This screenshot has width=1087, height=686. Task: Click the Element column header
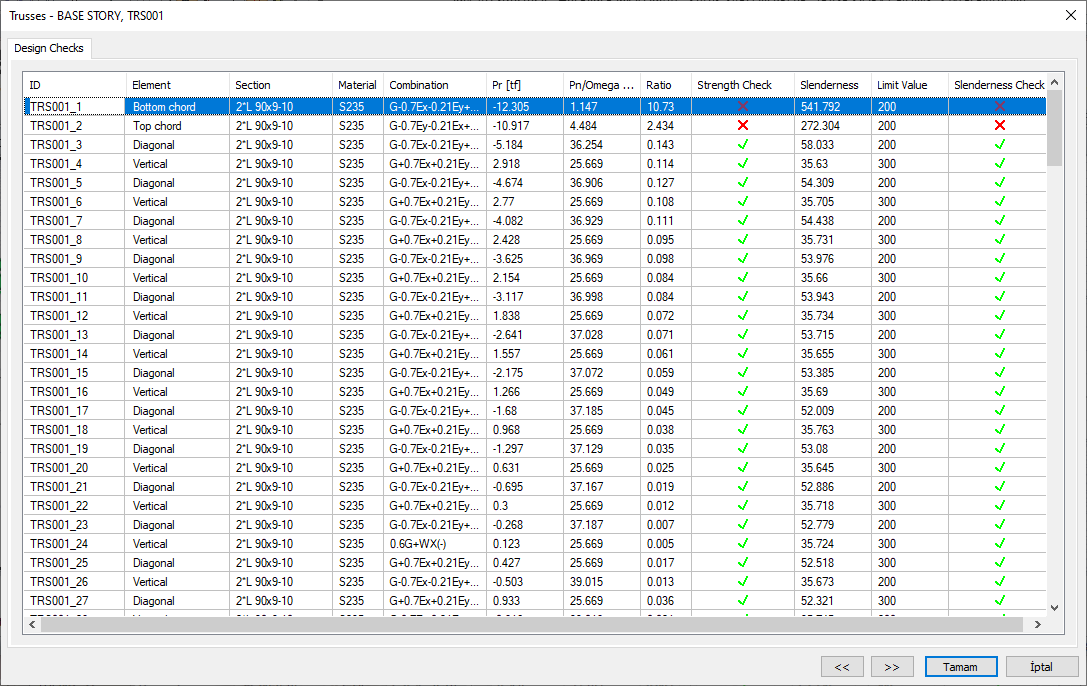[152, 85]
